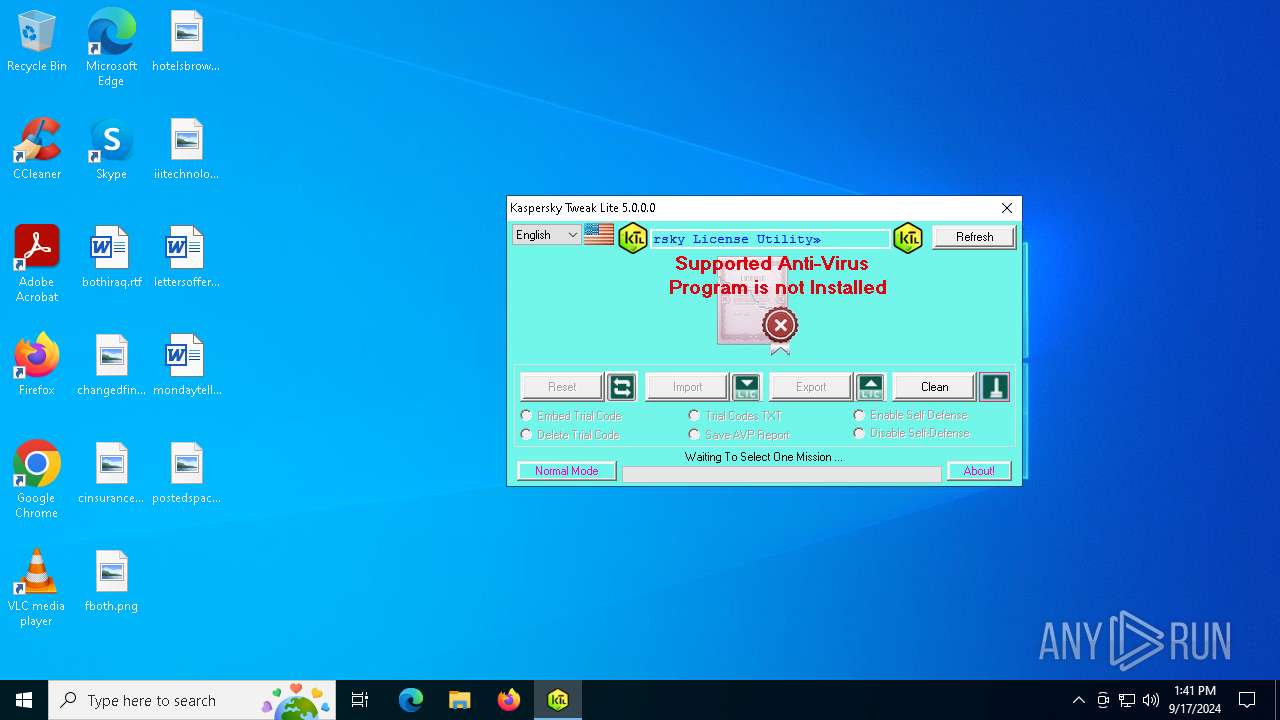Open the VLC media player desktop shortcut

(37, 587)
